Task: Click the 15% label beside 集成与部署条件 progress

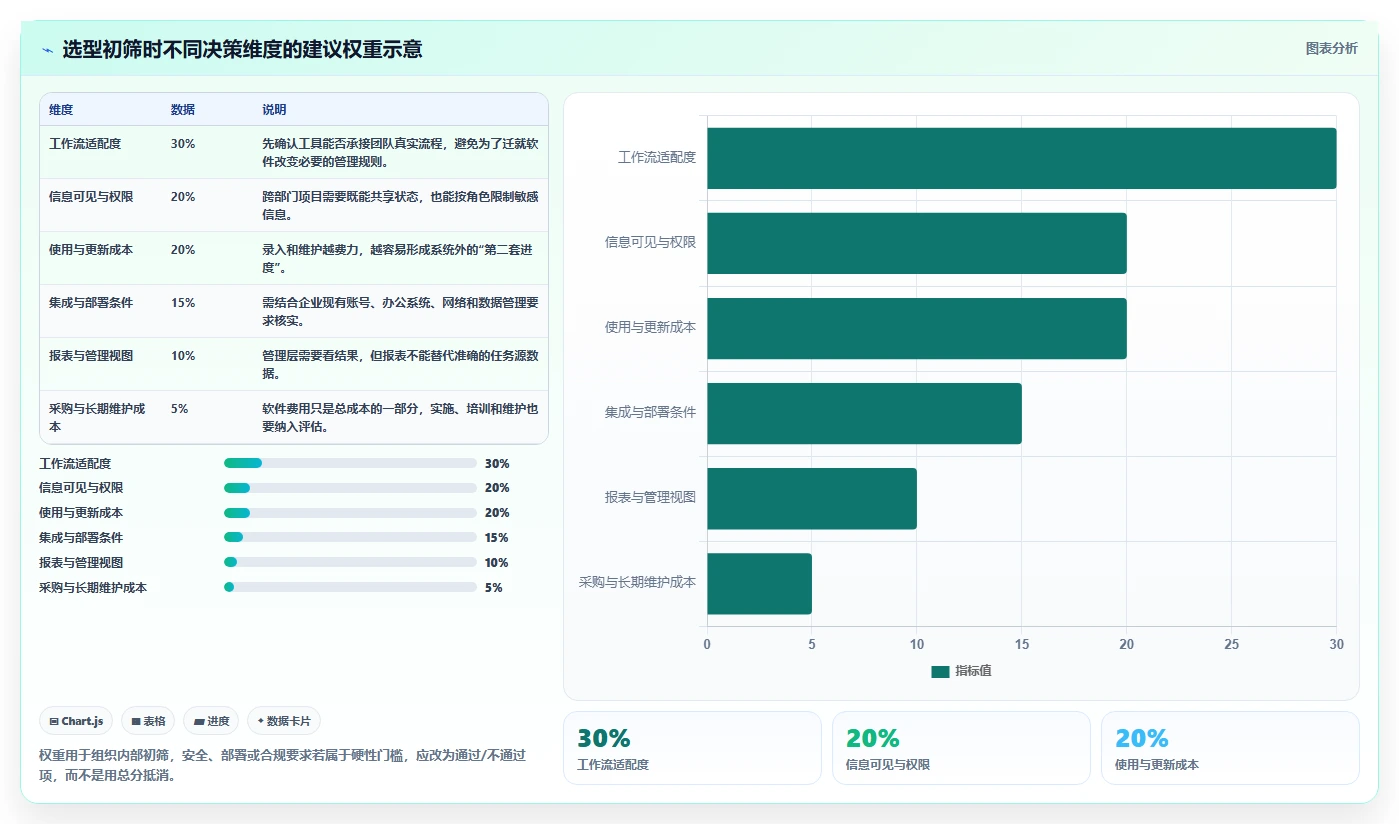Action: (497, 538)
